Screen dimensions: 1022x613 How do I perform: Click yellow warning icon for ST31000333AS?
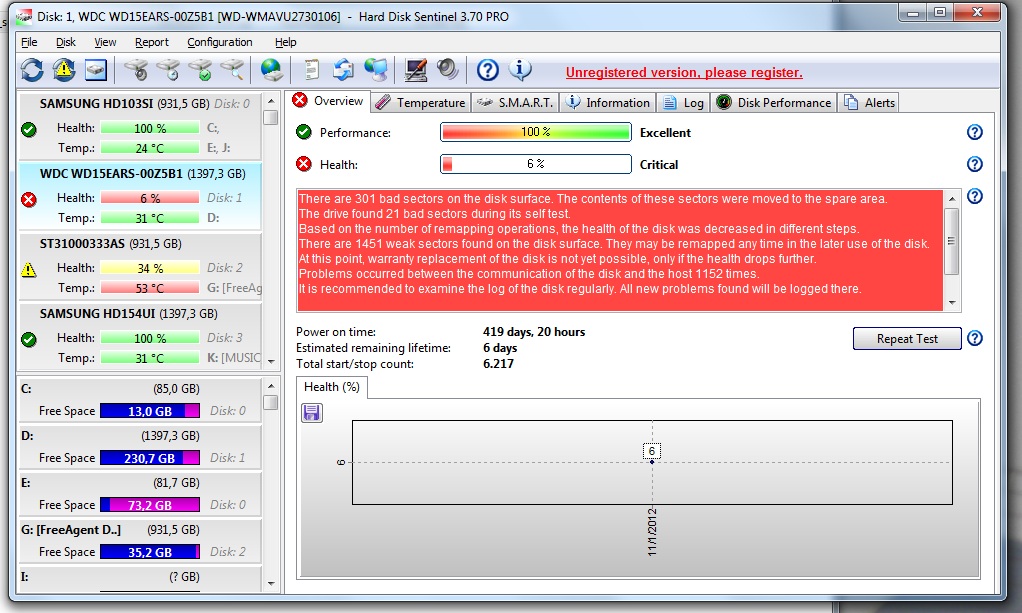[x=29, y=269]
